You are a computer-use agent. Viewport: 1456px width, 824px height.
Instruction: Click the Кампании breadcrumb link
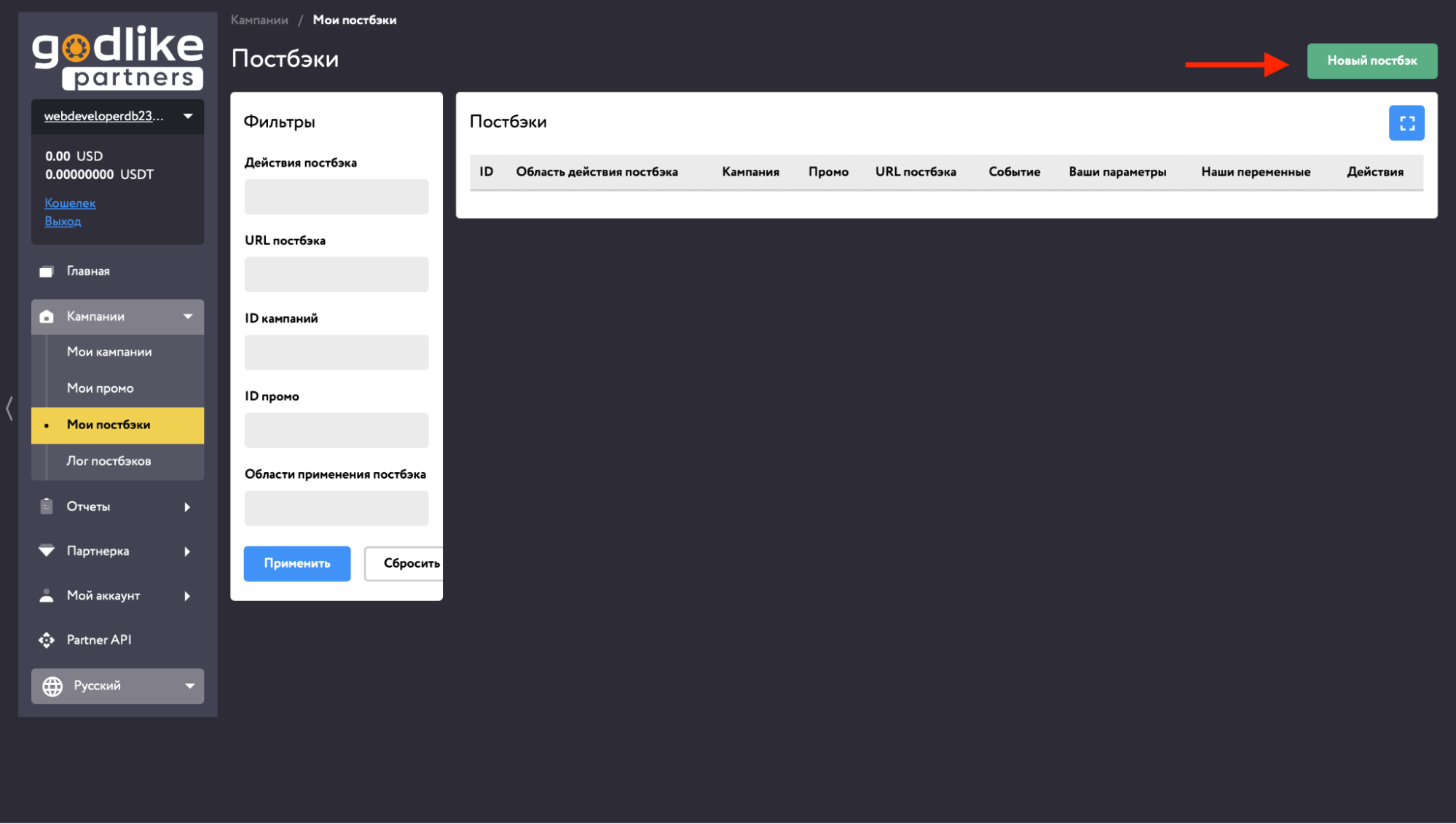pyautogui.click(x=259, y=20)
